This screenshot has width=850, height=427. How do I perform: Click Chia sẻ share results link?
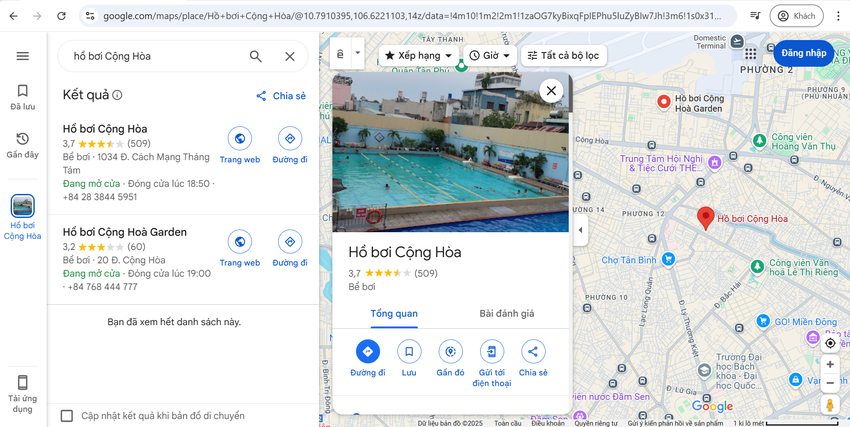(x=281, y=96)
